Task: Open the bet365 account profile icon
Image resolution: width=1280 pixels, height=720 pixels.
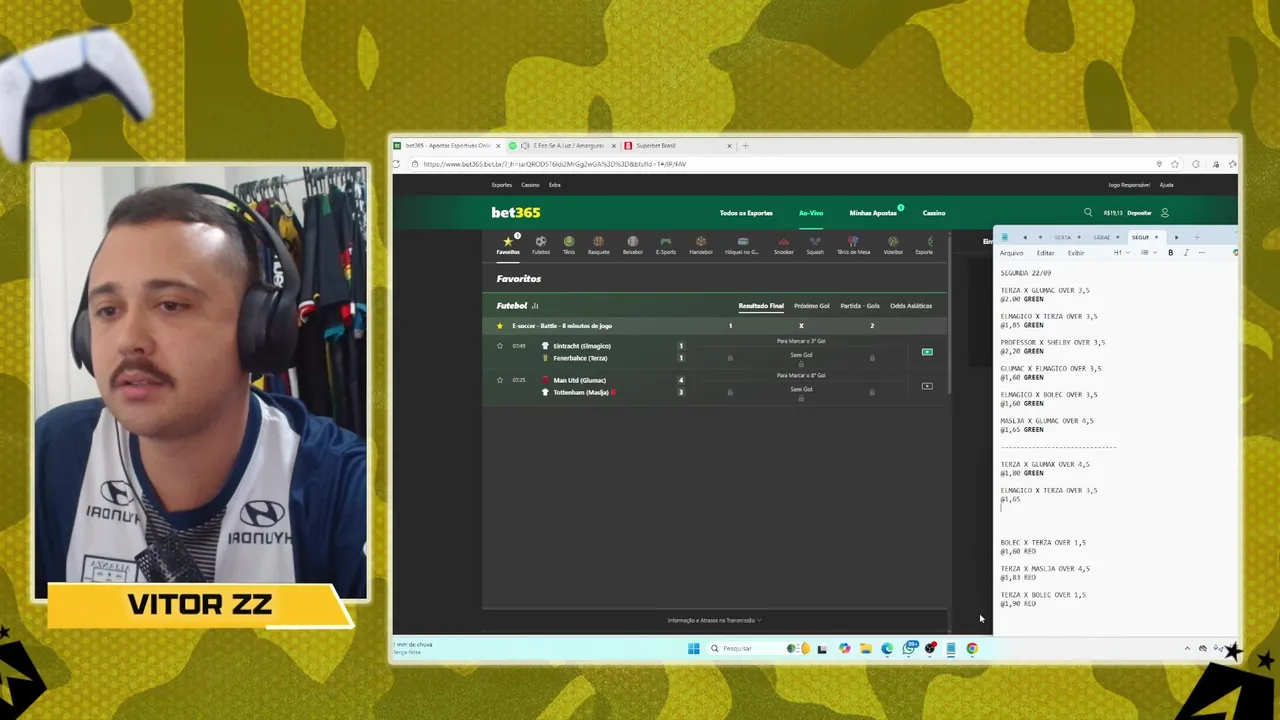Action: tap(1164, 212)
